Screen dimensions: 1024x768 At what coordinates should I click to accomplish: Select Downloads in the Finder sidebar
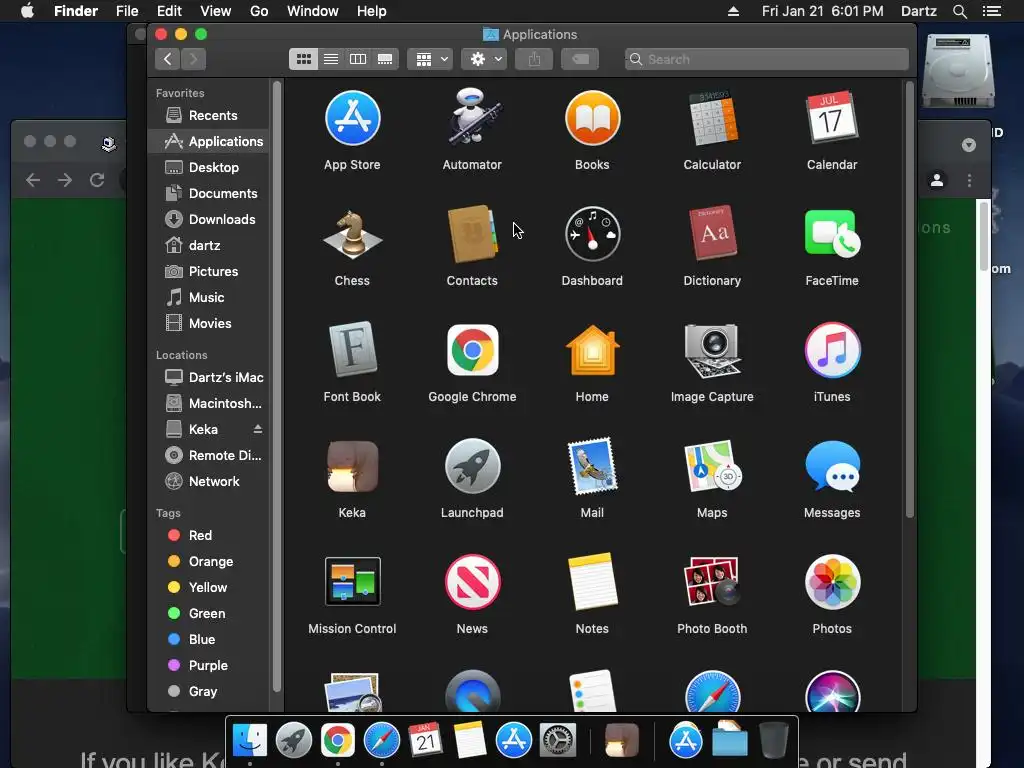pyautogui.click(x=209, y=219)
